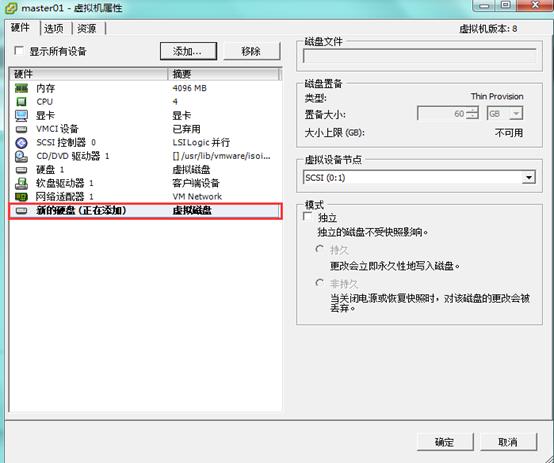Select the SCSI 控制器 0 row label
554x463 pixels.
66,142
